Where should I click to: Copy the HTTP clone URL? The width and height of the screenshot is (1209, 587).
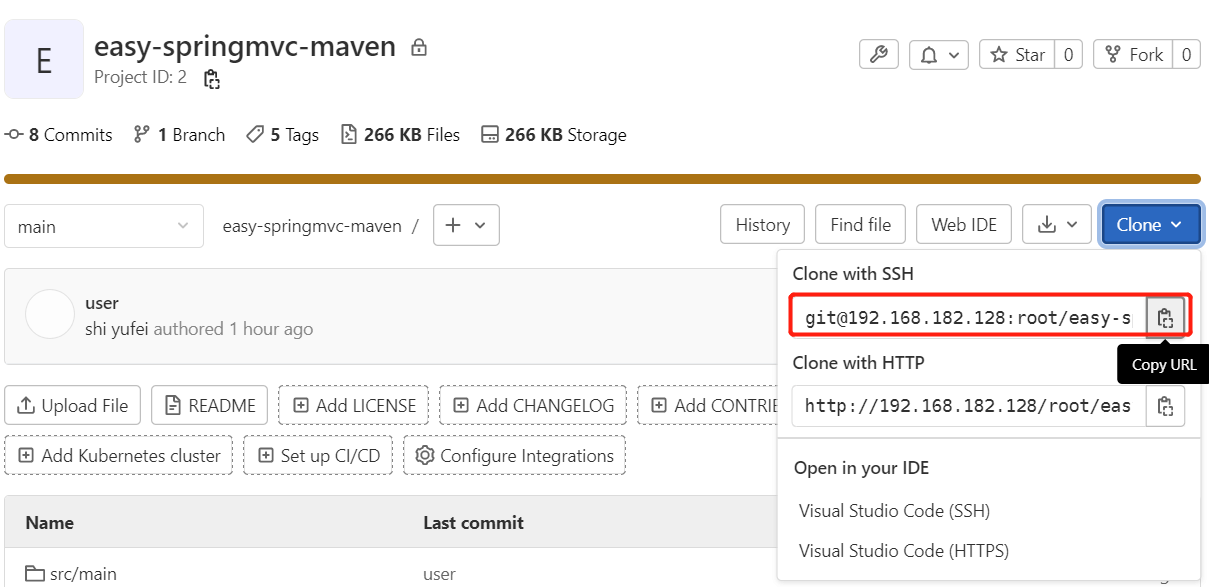point(1165,406)
